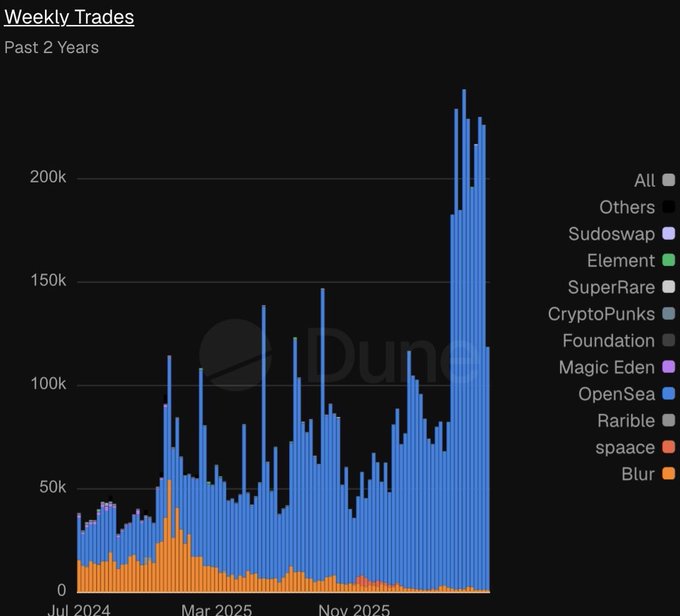Screen dimensions: 680x616
Task: Click the Magic Eden purple swatch
Action: [x=669, y=367]
